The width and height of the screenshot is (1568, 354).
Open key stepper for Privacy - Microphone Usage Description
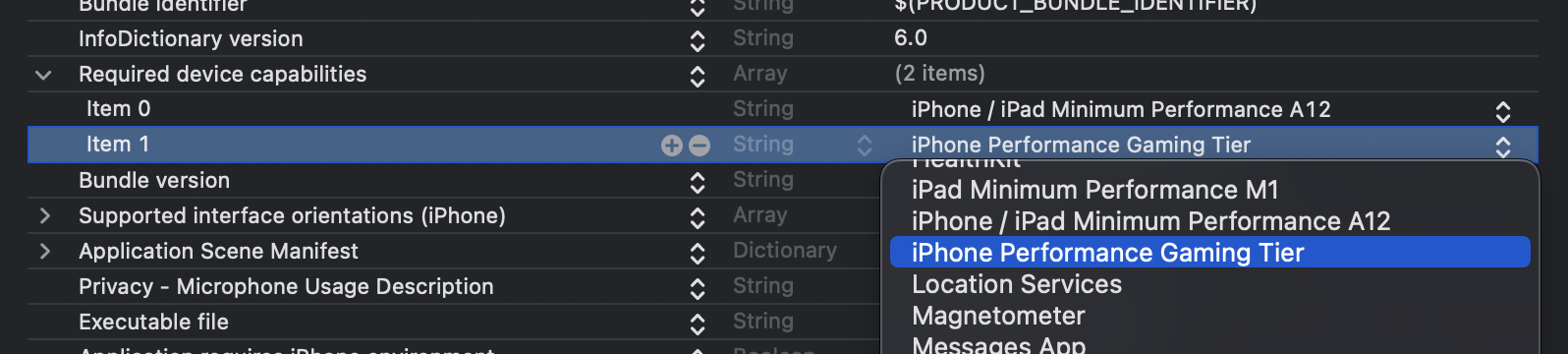pos(698,288)
